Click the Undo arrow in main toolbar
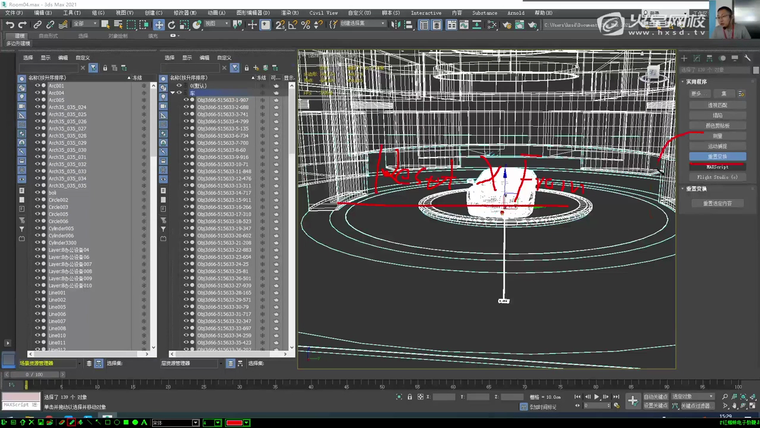 (8, 23)
